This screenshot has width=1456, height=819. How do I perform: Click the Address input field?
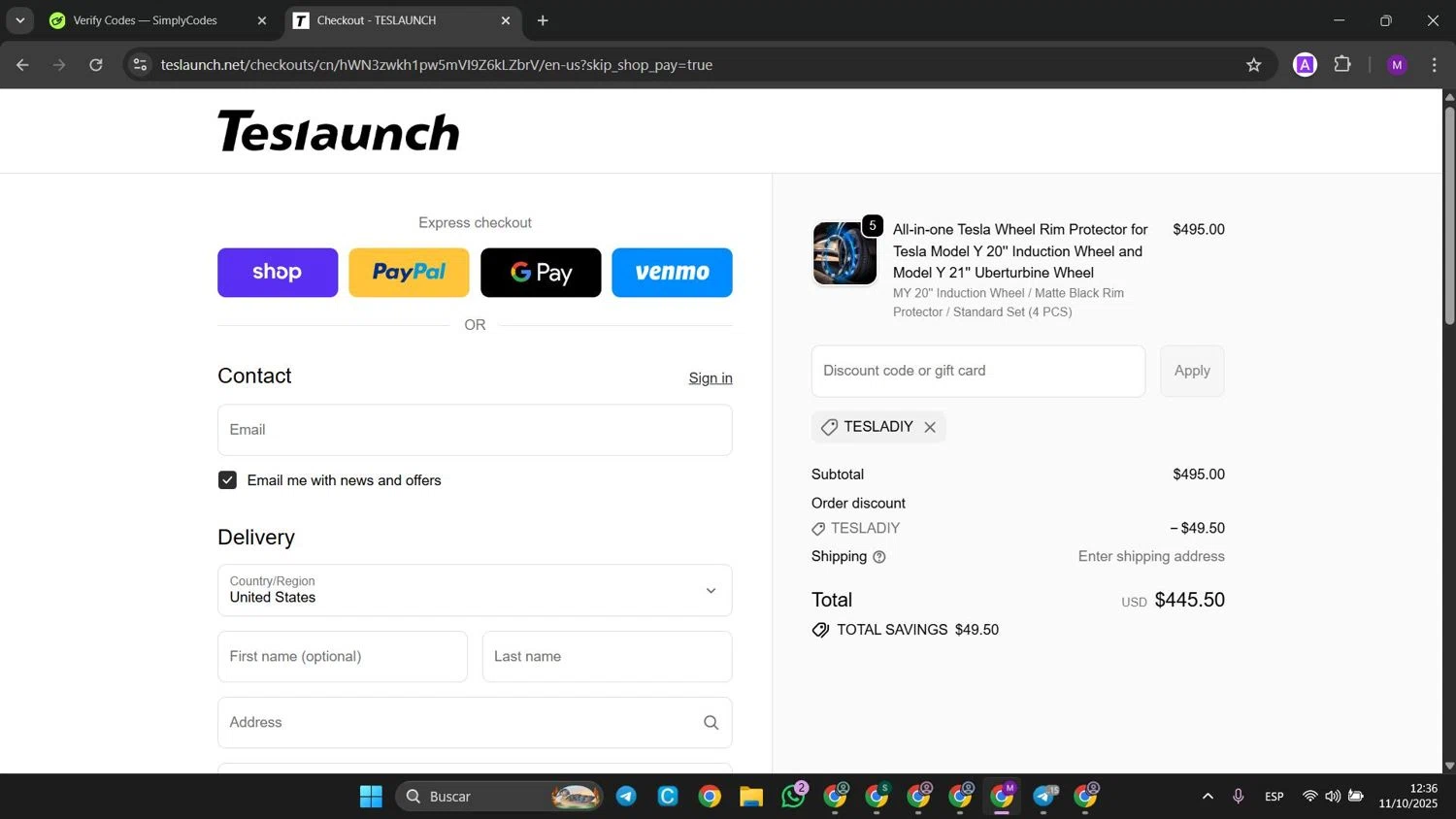[x=475, y=723]
